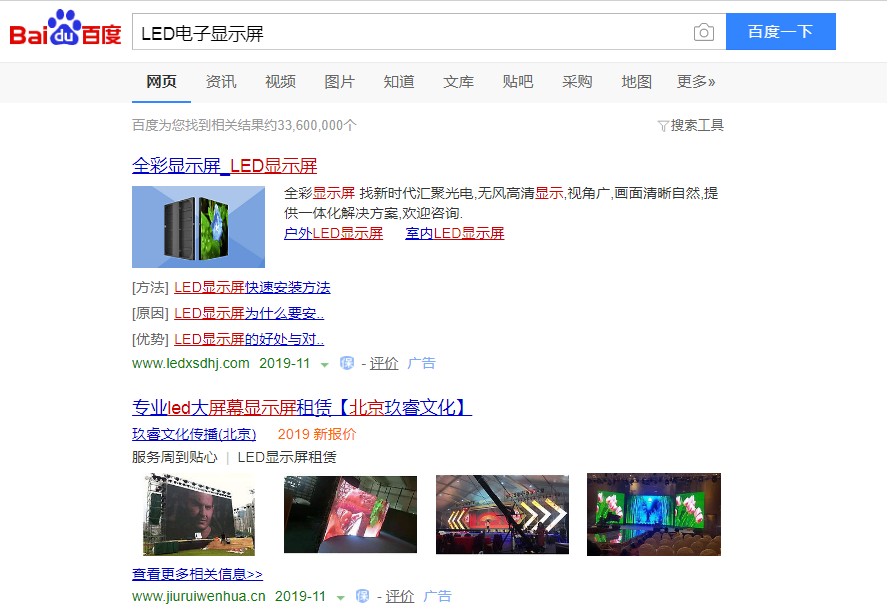
Task: Go to the 文库 tab
Action: click(458, 81)
